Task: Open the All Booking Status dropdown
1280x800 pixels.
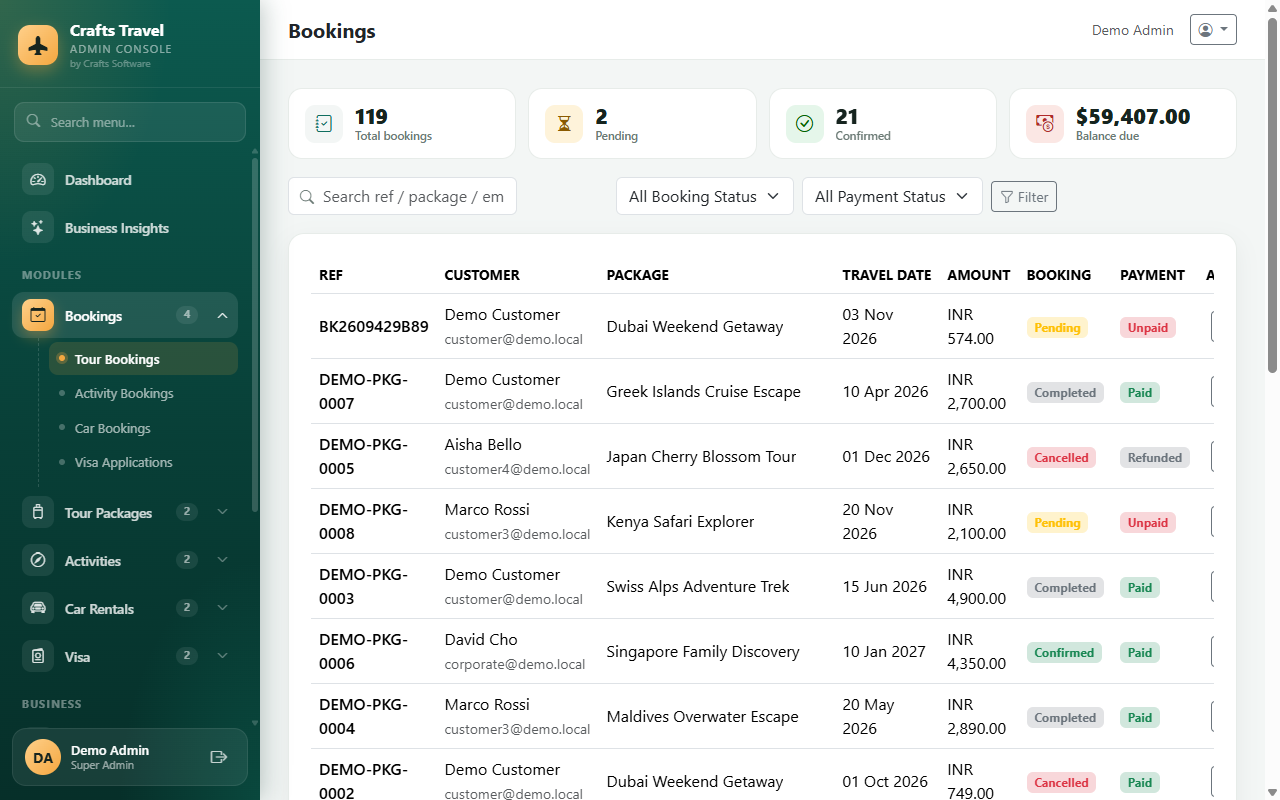Action: pyautogui.click(x=704, y=197)
